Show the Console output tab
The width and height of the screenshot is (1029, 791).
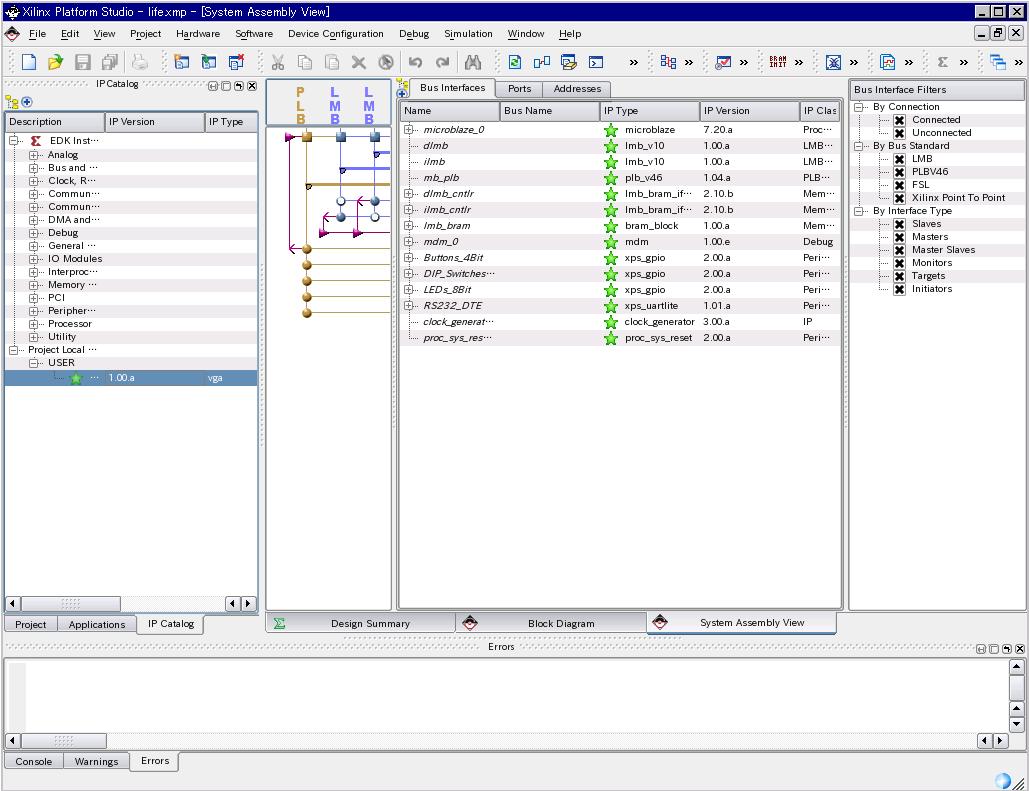[x=33, y=761]
